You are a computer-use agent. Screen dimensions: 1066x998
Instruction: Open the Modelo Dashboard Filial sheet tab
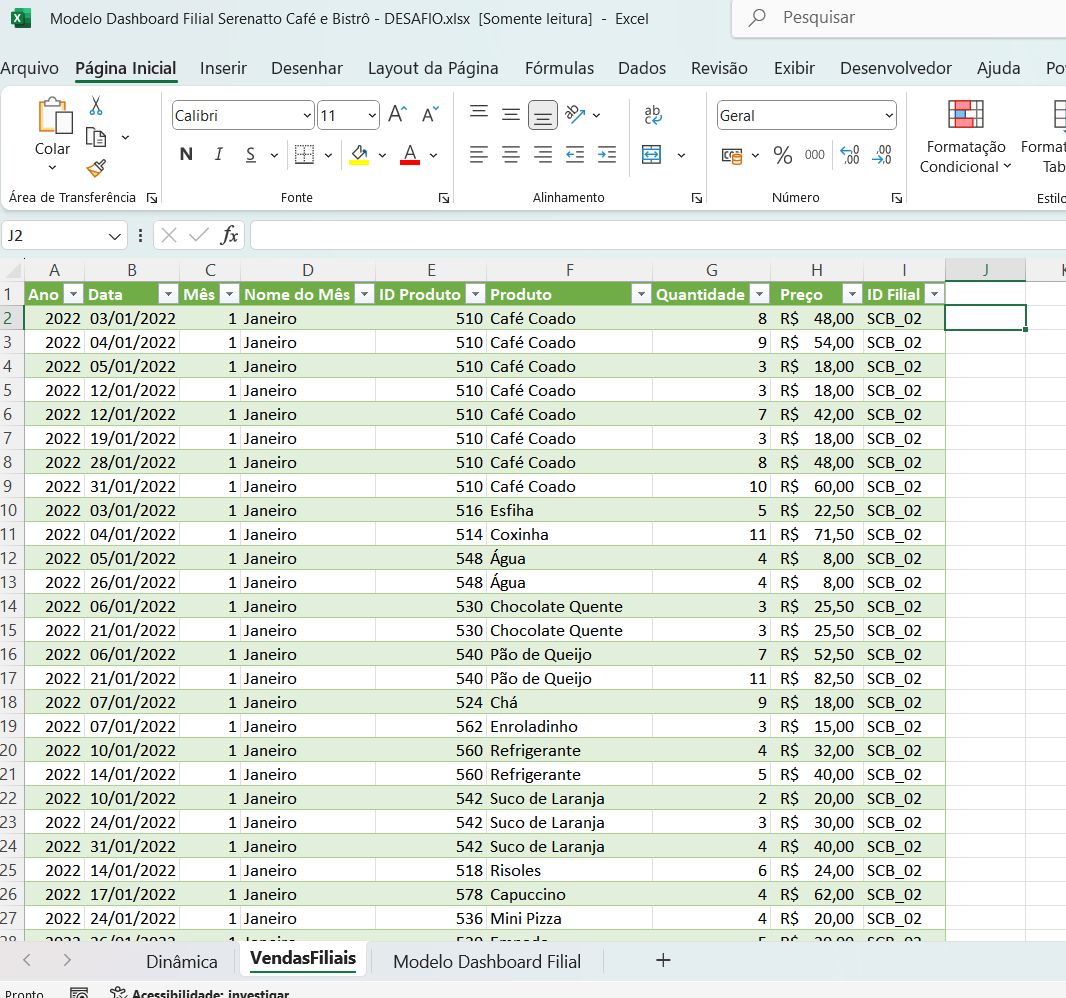pos(487,961)
